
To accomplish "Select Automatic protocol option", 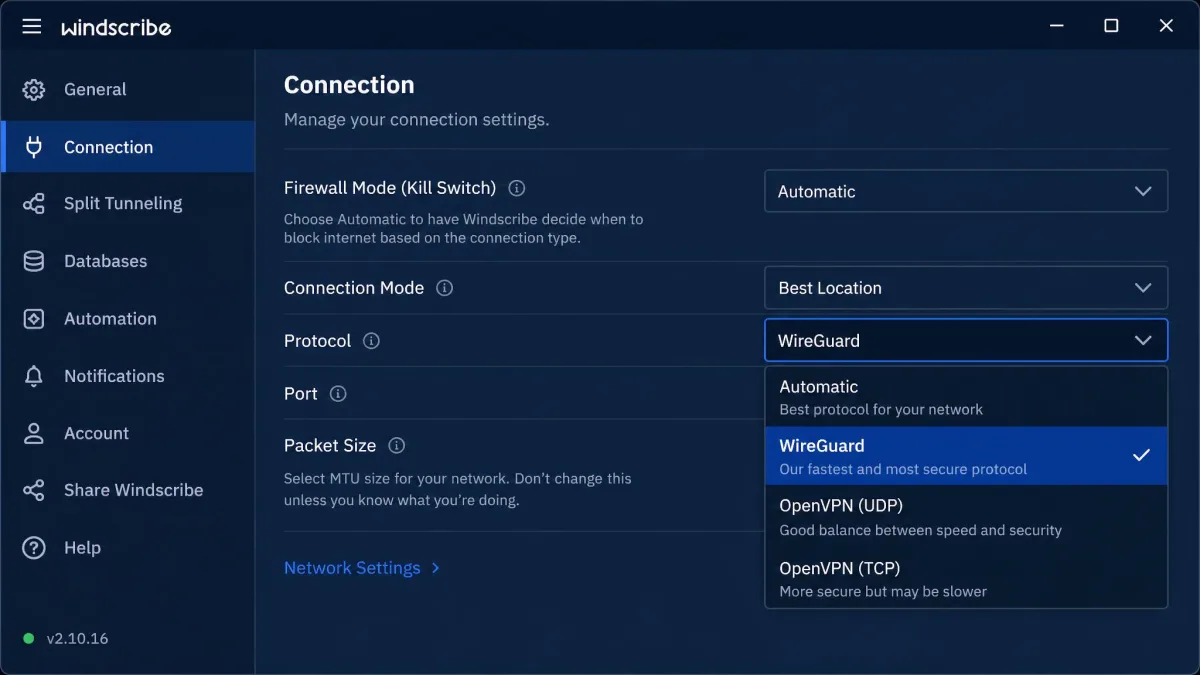I will coord(966,397).
